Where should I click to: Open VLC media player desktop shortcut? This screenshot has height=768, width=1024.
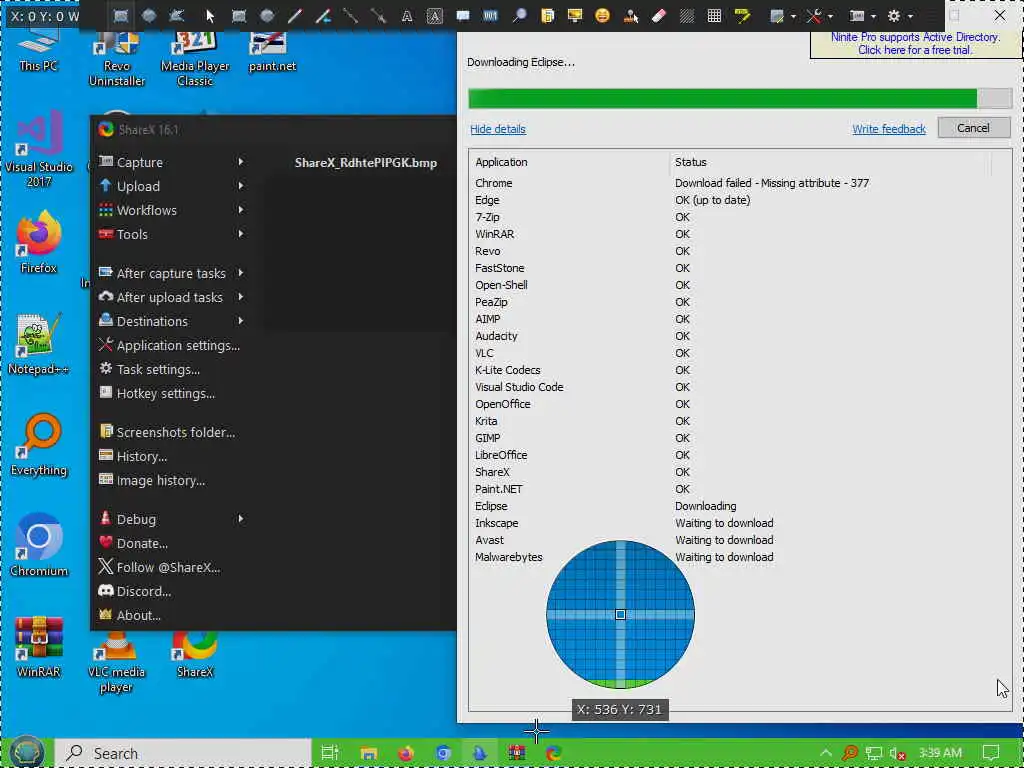click(116, 662)
